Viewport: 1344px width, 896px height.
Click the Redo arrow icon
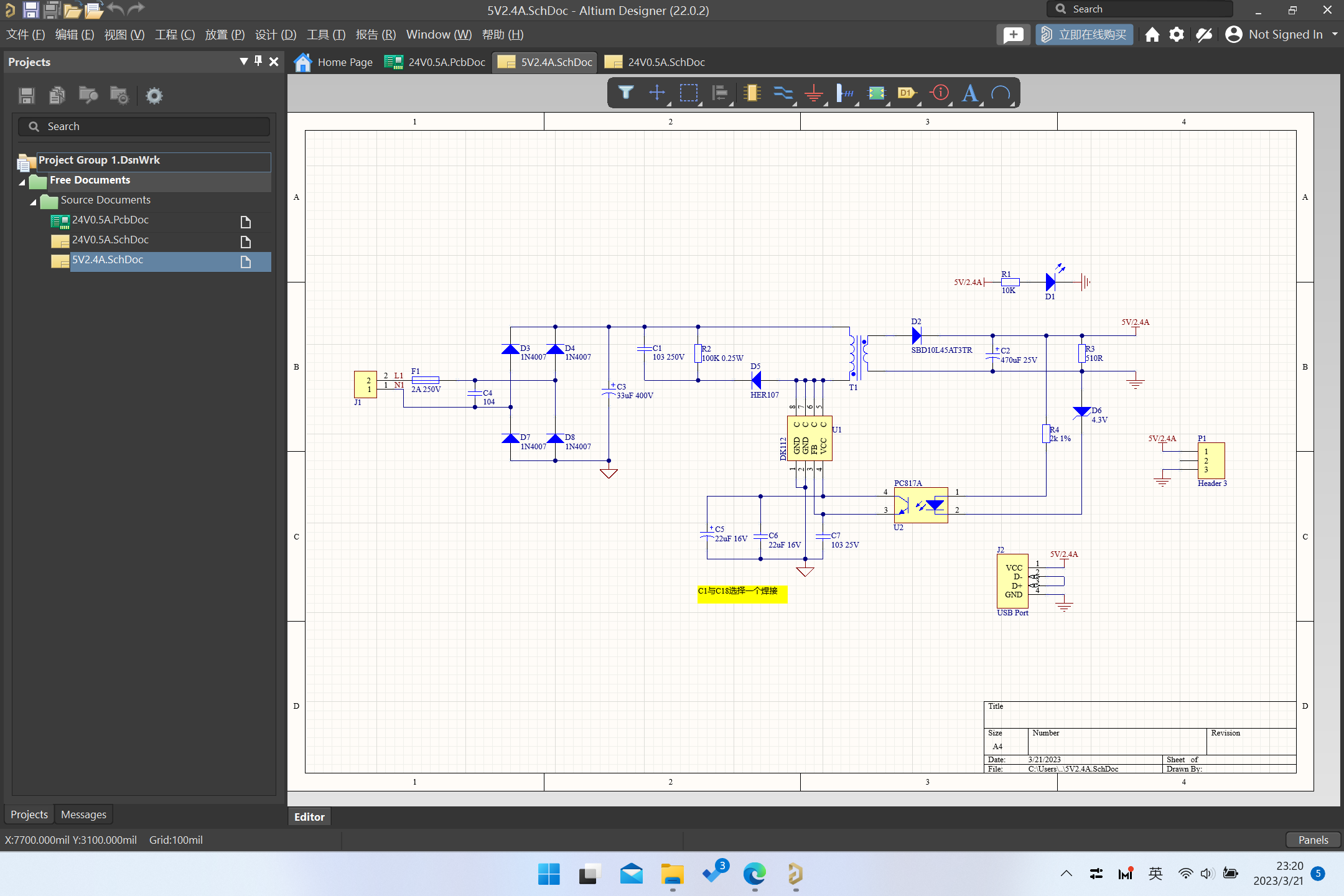click(136, 9)
